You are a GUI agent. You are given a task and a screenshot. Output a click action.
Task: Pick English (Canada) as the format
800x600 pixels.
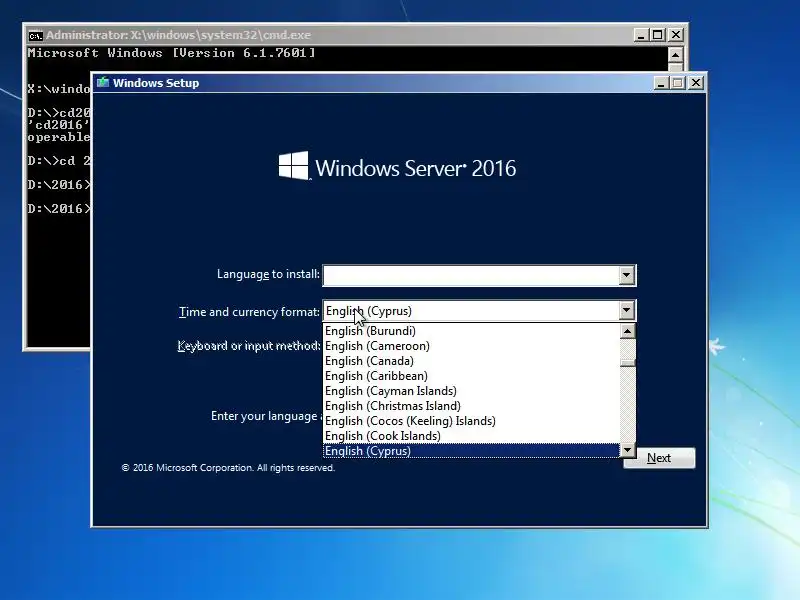472,361
